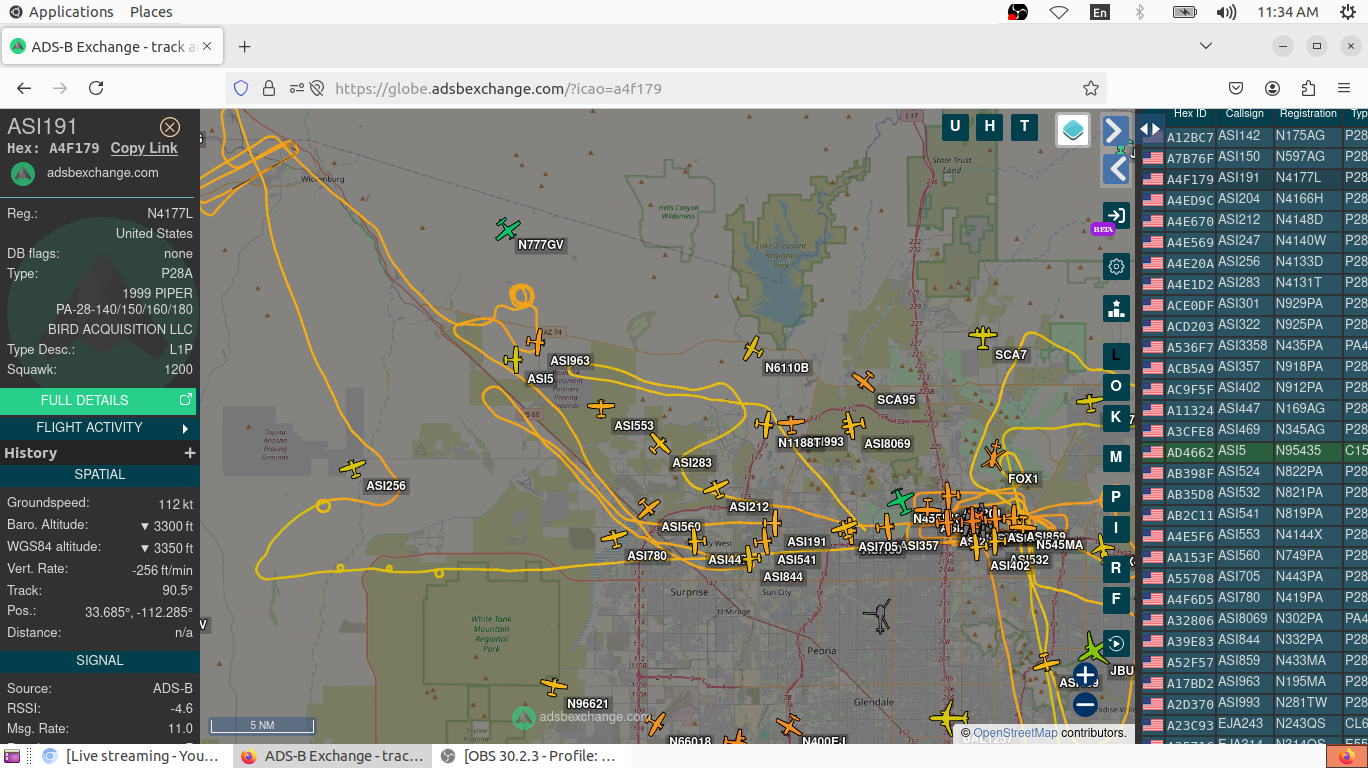Image resolution: width=1368 pixels, height=768 pixels.
Task: Reload the page in the browser
Action: 96,88
